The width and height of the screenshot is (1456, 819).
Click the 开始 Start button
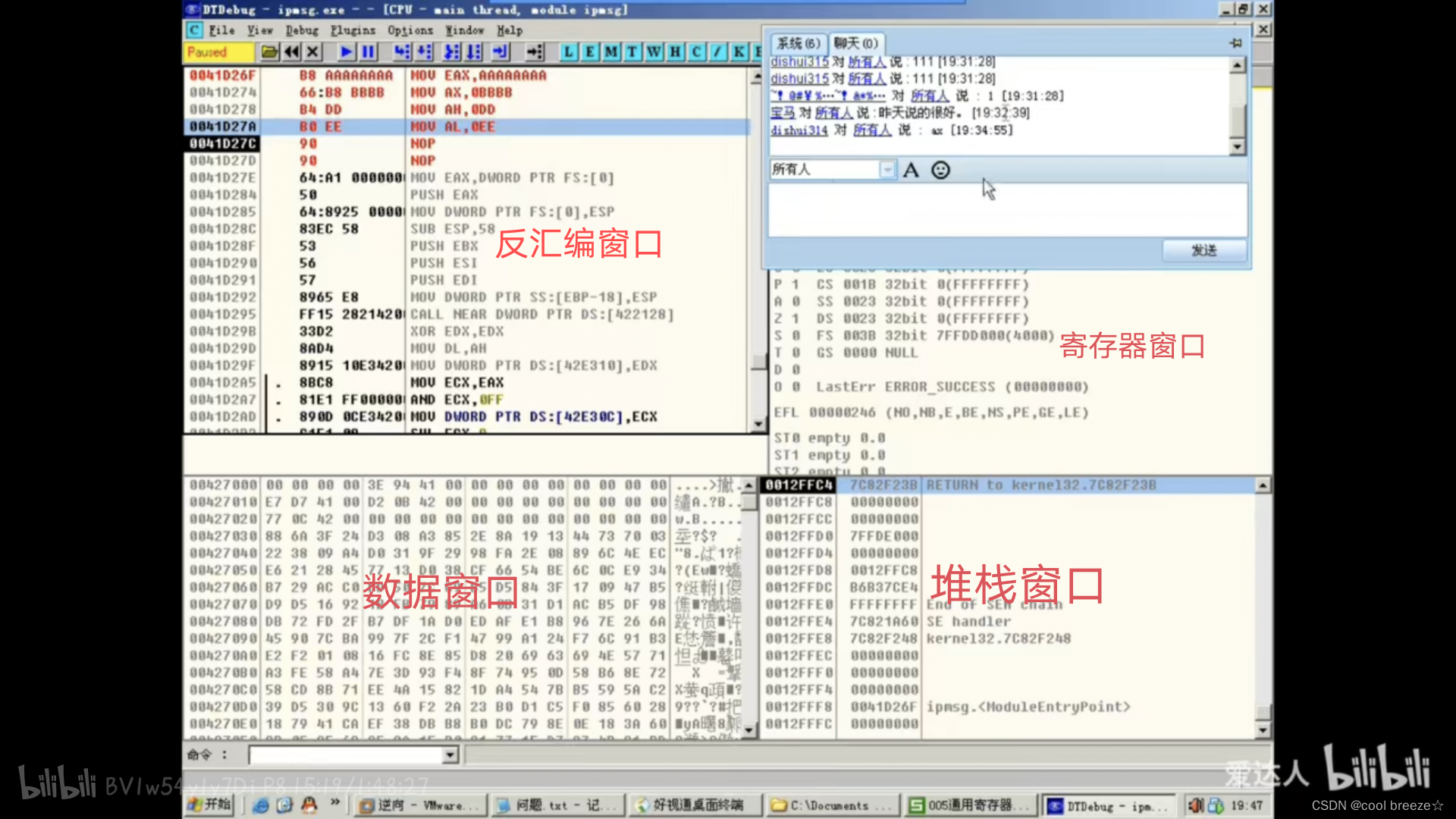click(x=209, y=805)
